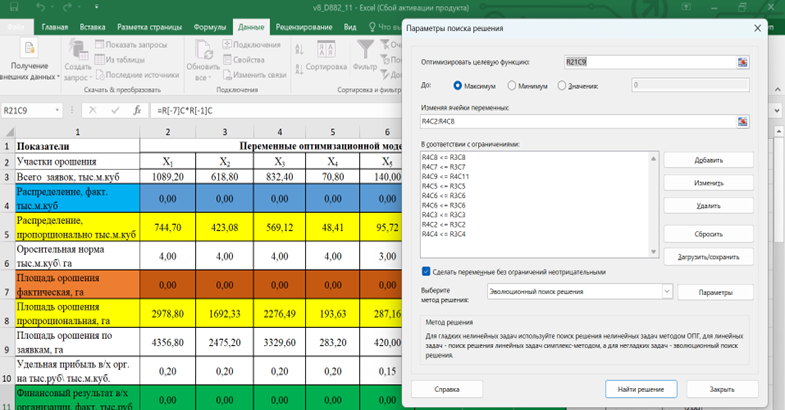
Task: Click the Найти решение button
Action: [x=641, y=388]
